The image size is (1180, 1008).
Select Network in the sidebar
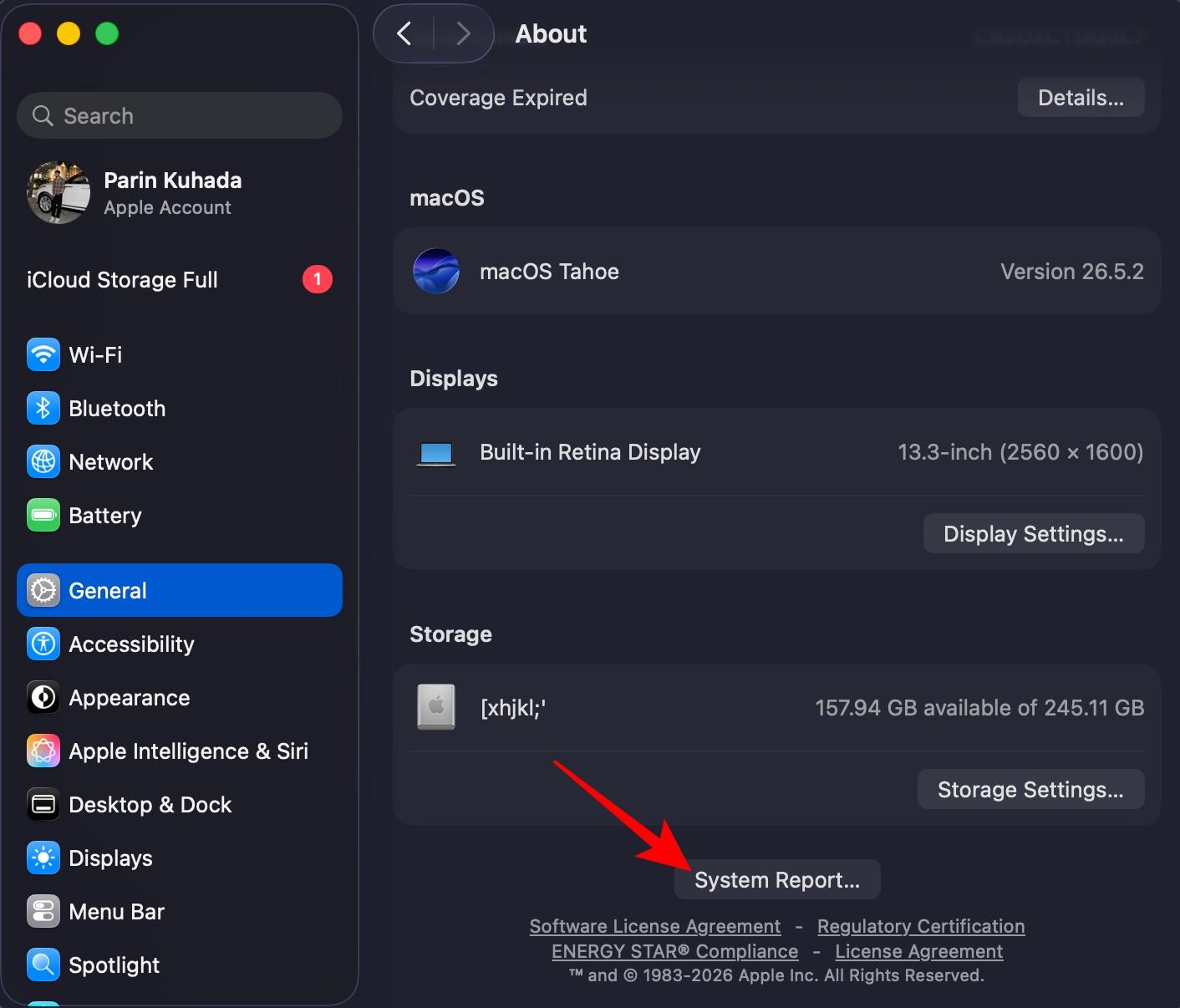pyautogui.click(x=180, y=461)
